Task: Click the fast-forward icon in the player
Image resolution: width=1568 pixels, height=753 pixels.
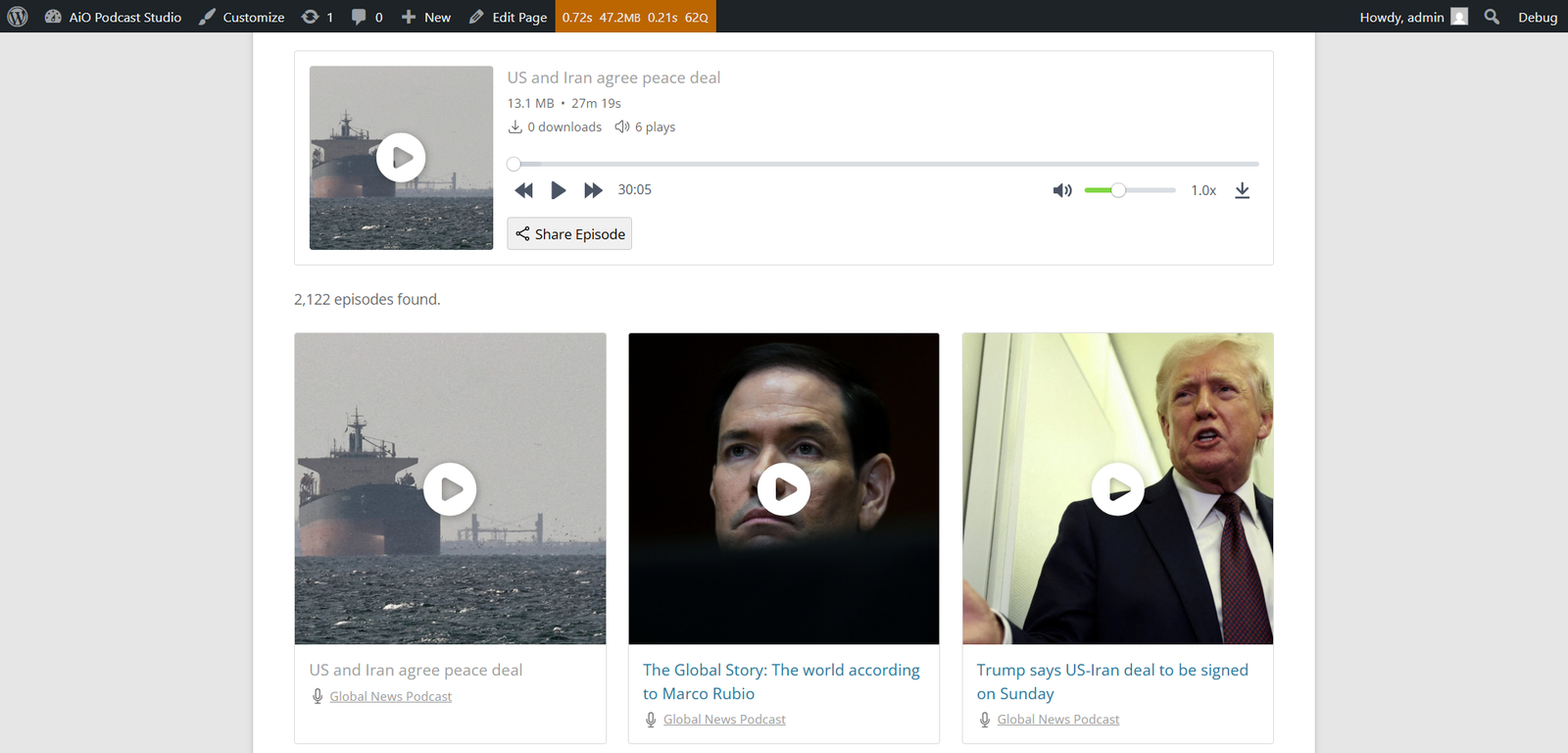Action: [593, 190]
